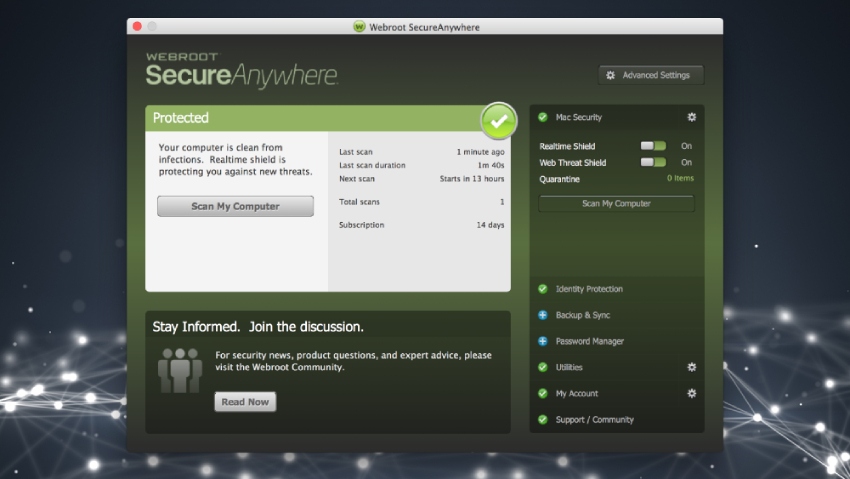
Task: Click the gear icon beside Mac Security
Action: tap(692, 117)
